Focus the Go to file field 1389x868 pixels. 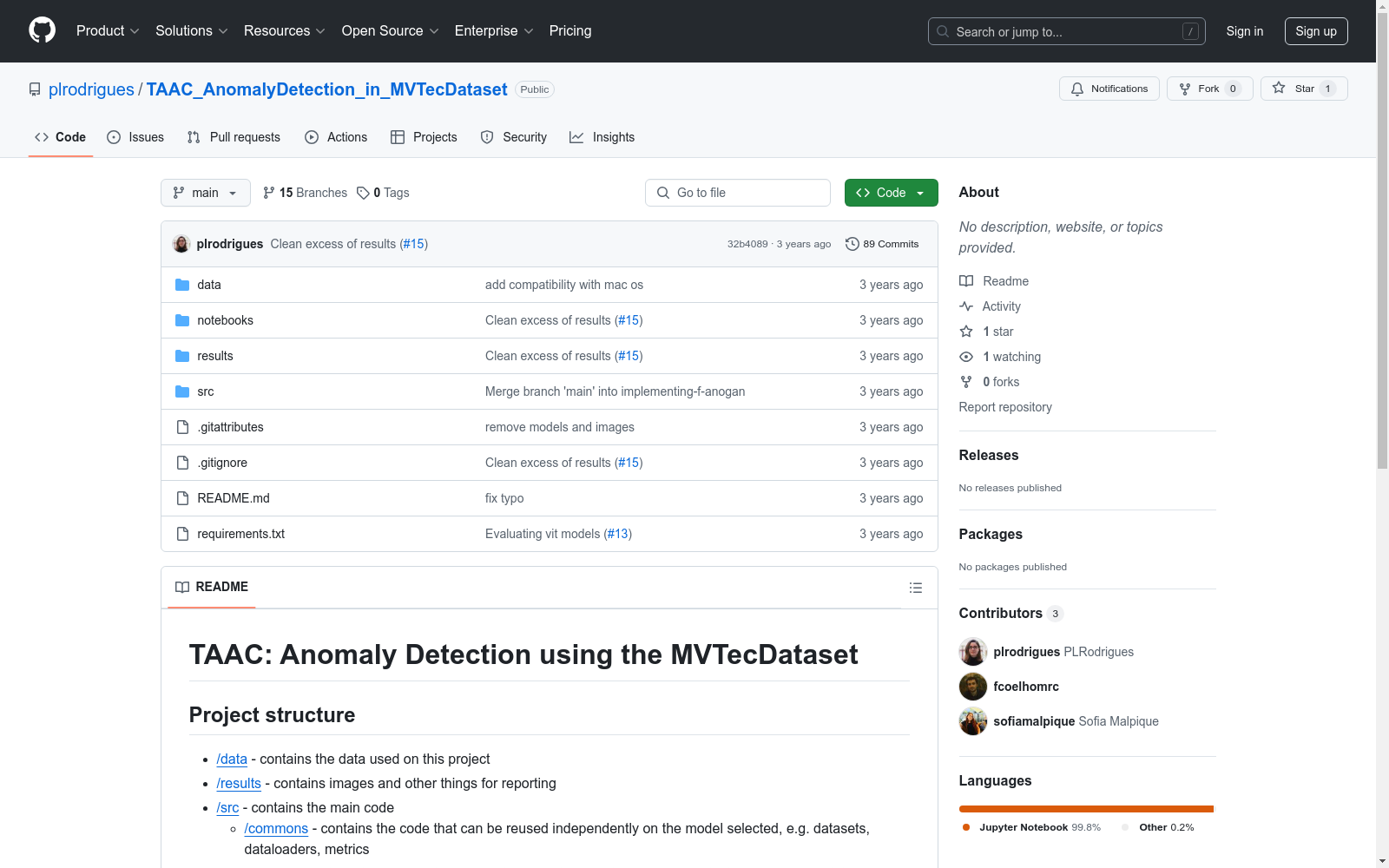[x=738, y=193]
